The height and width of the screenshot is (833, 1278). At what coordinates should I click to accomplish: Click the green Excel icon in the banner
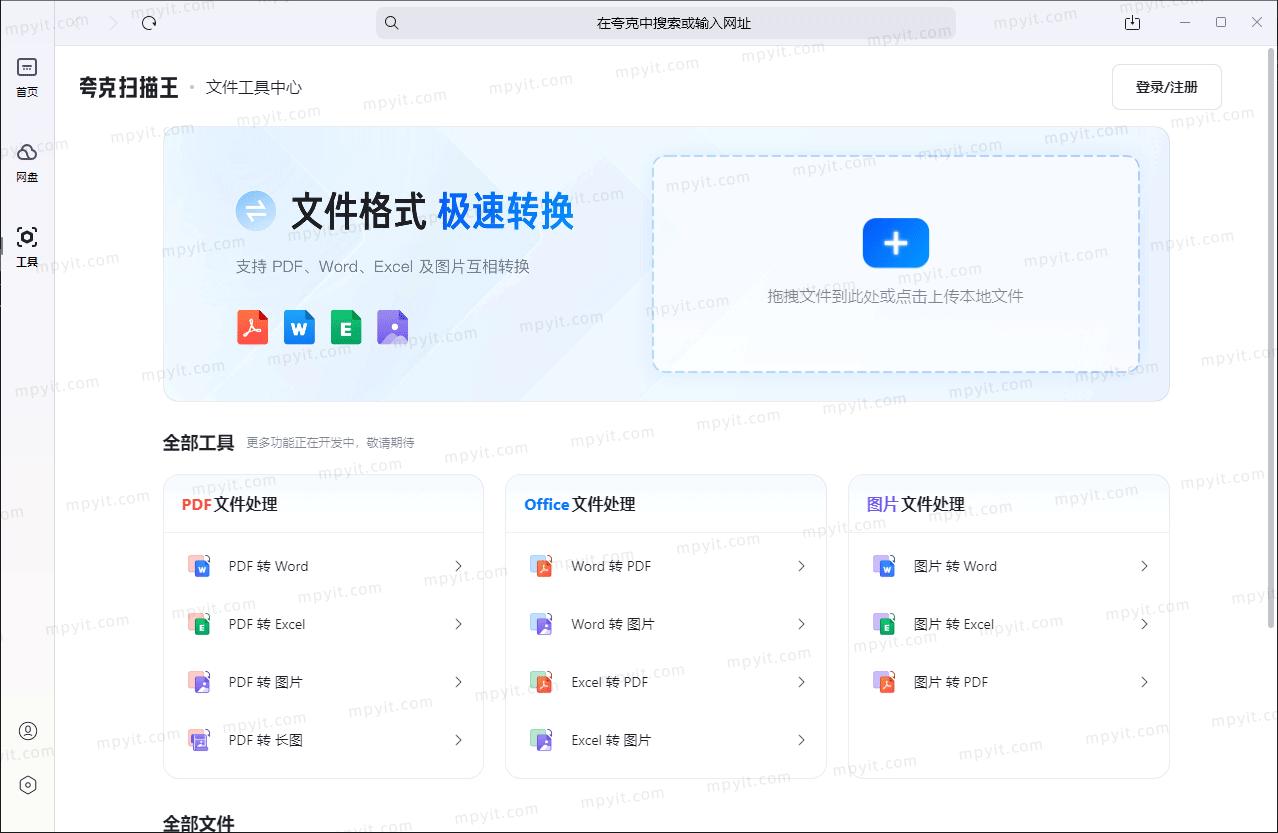click(x=345, y=326)
